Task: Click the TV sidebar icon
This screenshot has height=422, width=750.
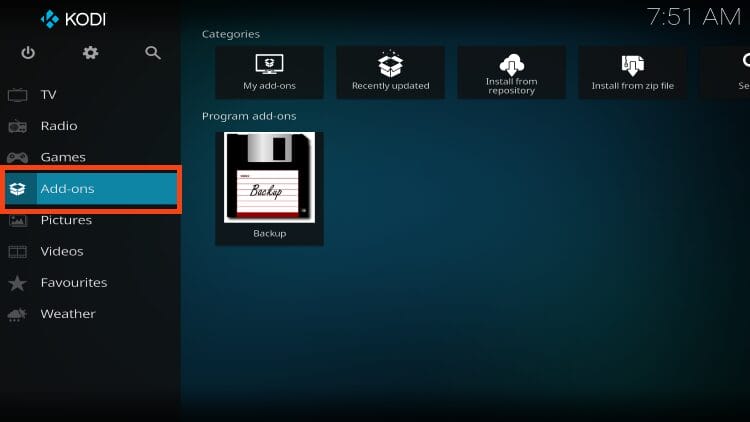Action: tap(17, 95)
